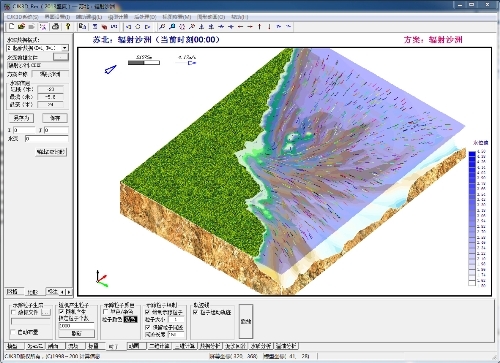This screenshot has height=363, width=500.
Task: Click the New file toolbar icon
Action: click(12, 27)
